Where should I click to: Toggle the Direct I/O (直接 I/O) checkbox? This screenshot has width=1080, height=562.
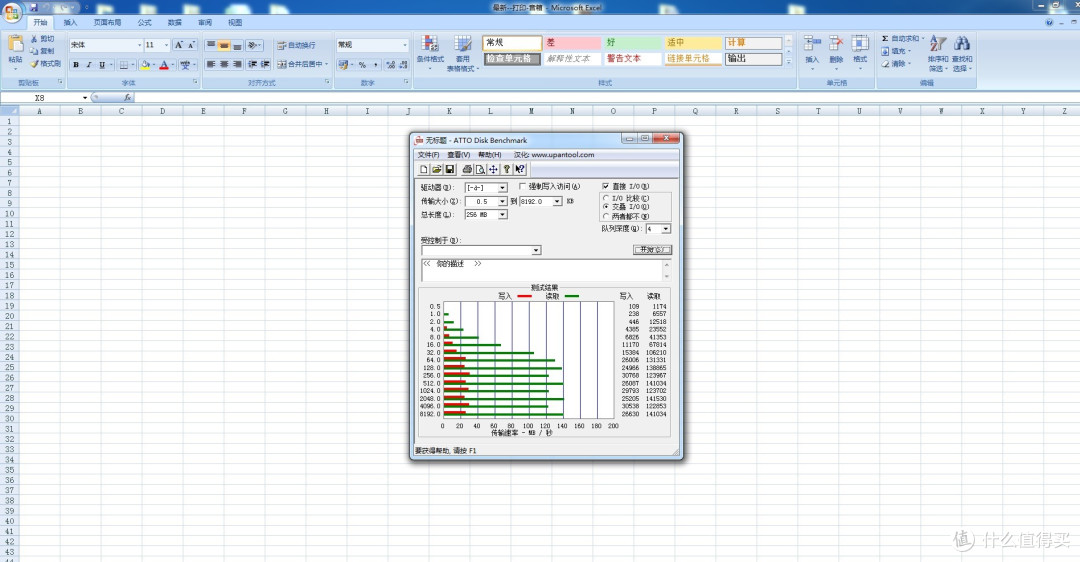[605, 186]
